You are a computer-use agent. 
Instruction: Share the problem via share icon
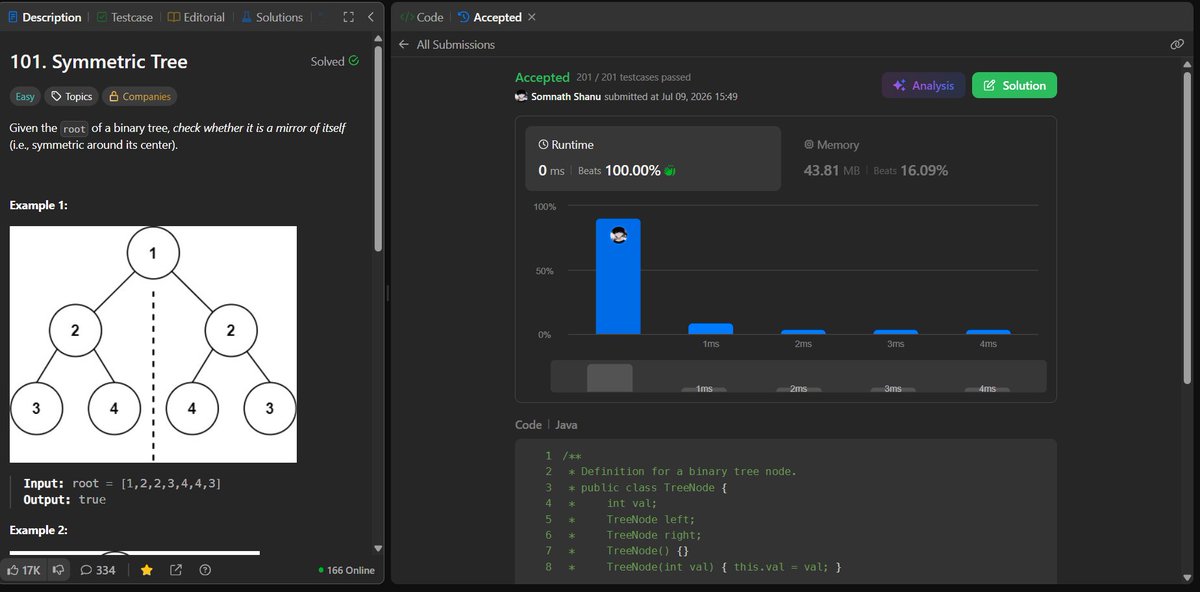(176, 570)
